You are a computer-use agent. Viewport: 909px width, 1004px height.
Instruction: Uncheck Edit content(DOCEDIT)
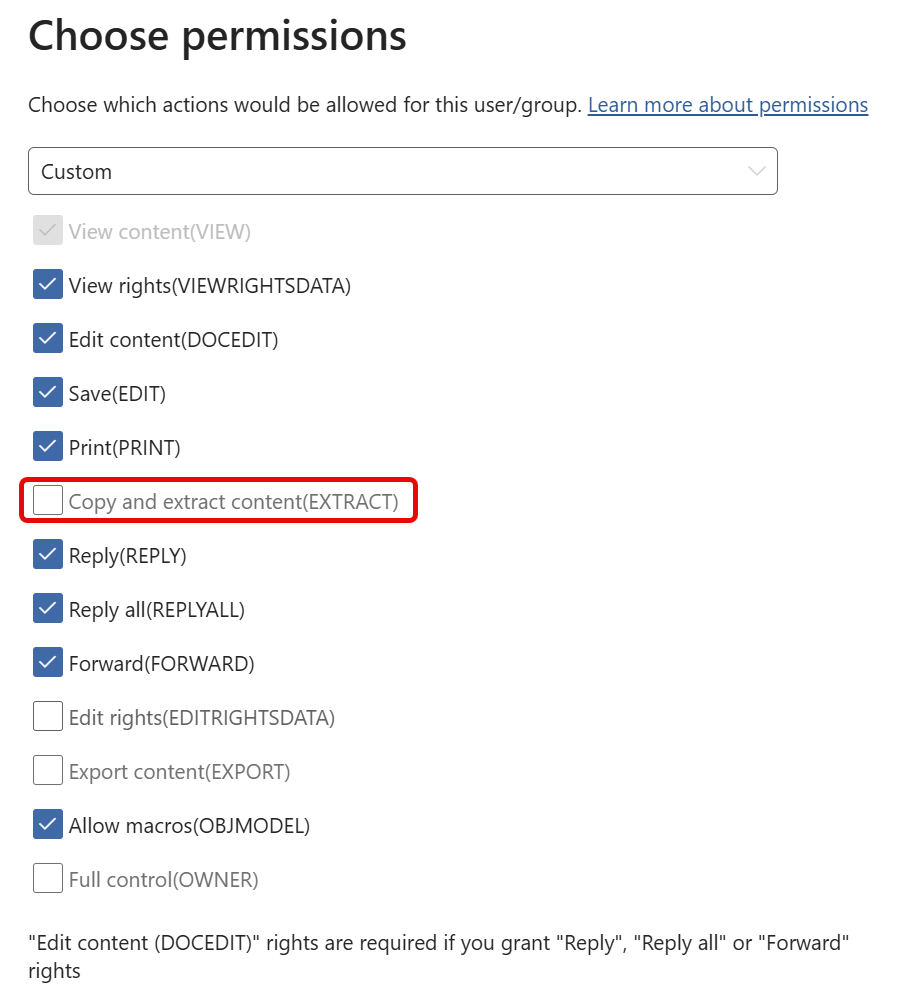(47, 338)
